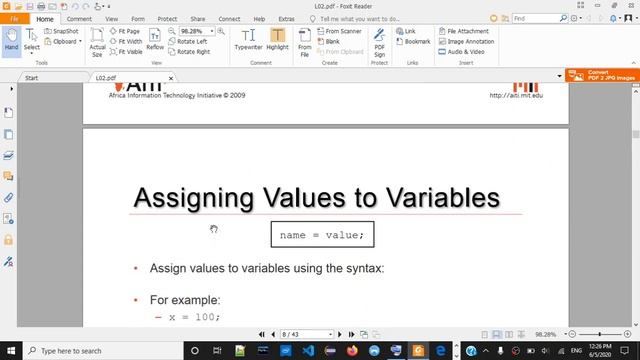Image resolution: width=640 pixels, height=360 pixels.
Task: Rotate the page right
Action: (x=189, y=52)
